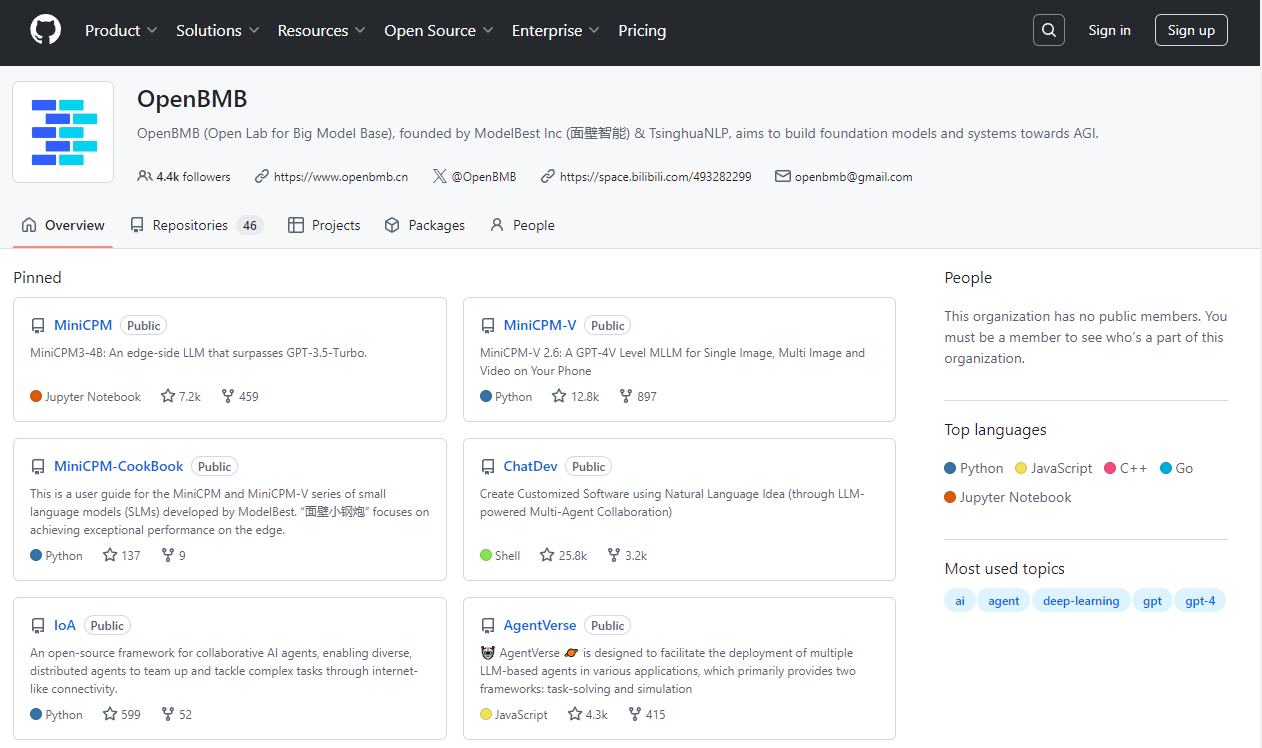Expand the Product menu
Image resolution: width=1262 pixels, height=748 pixels.
pyautogui.click(x=121, y=30)
